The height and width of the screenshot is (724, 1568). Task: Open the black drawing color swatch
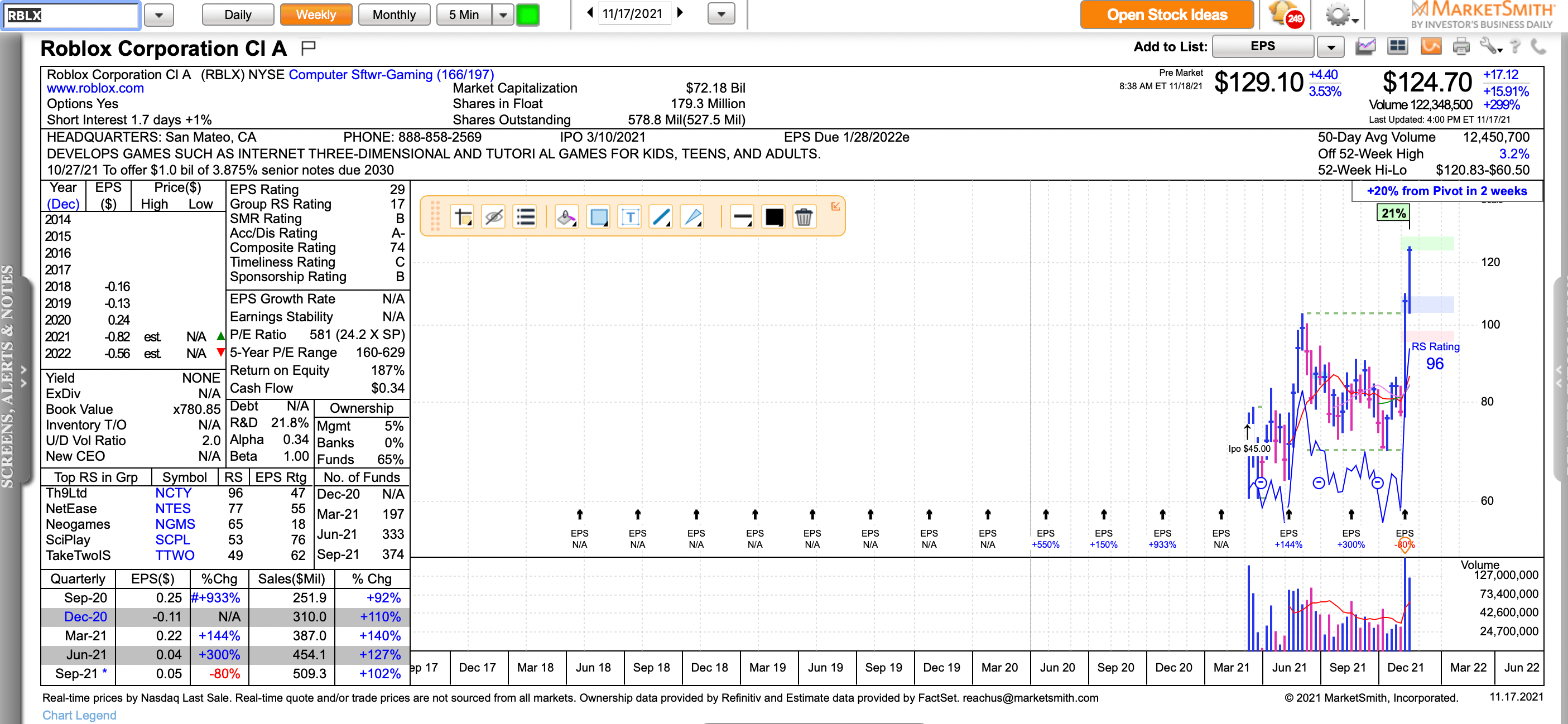click(773, 216)
